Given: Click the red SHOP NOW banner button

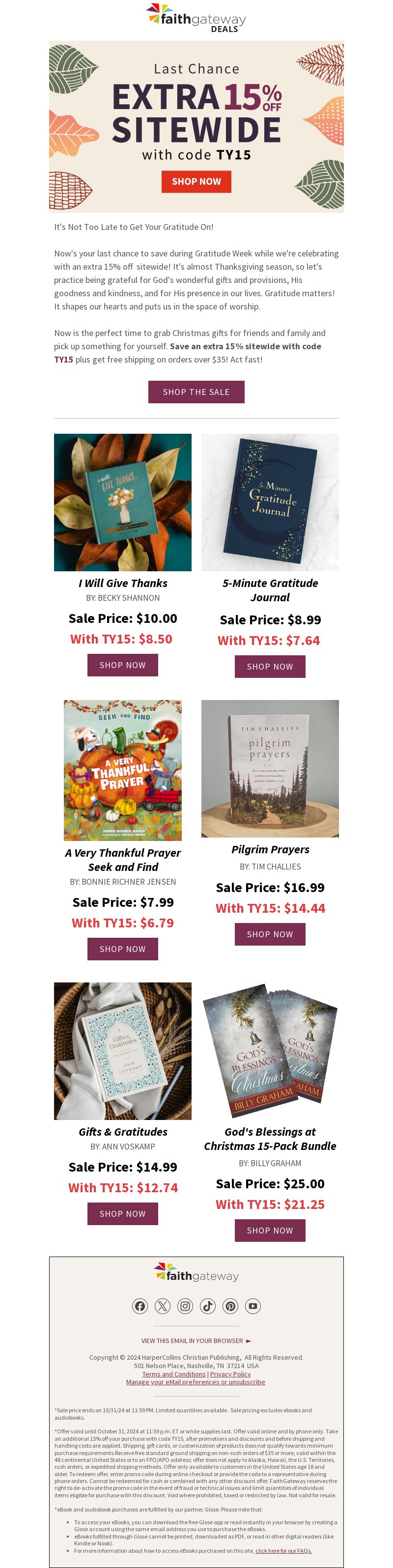Looking at the screenshot, I should [x=196, y=181].
